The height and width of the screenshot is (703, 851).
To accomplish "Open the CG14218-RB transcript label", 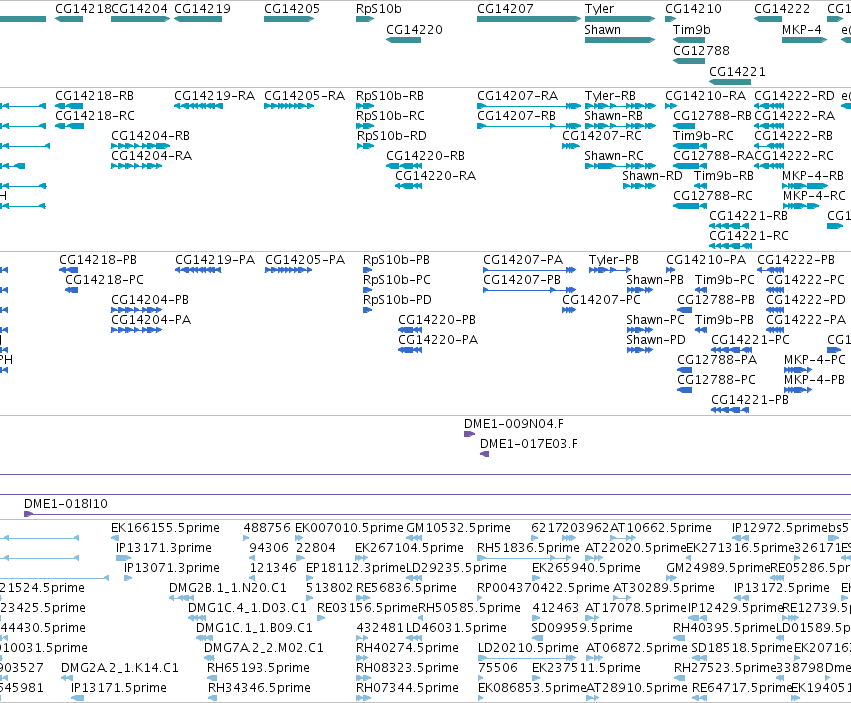I will [94, 96].
